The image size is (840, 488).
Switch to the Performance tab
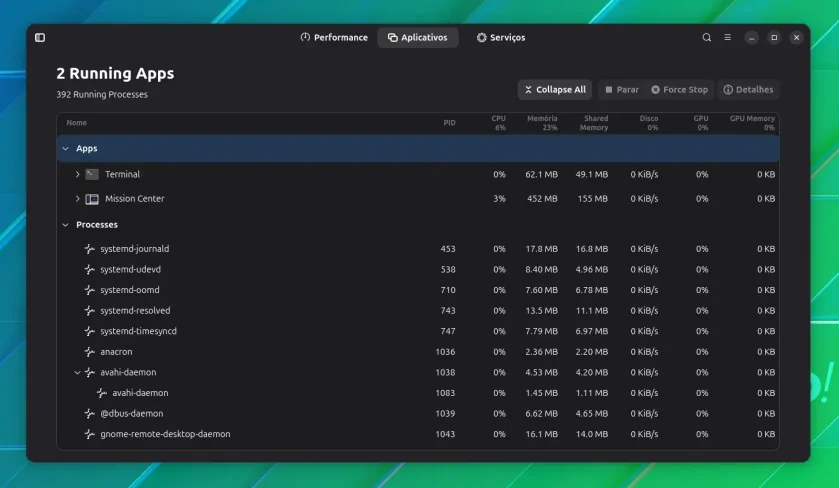point(334,37)
